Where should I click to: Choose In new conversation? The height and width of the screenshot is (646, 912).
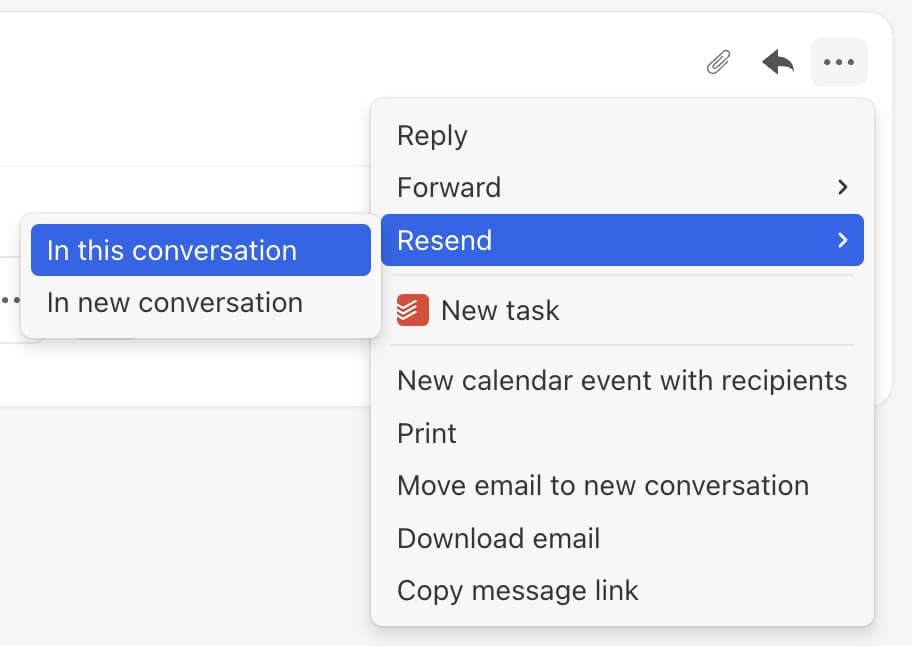click(x=174, y=302)
